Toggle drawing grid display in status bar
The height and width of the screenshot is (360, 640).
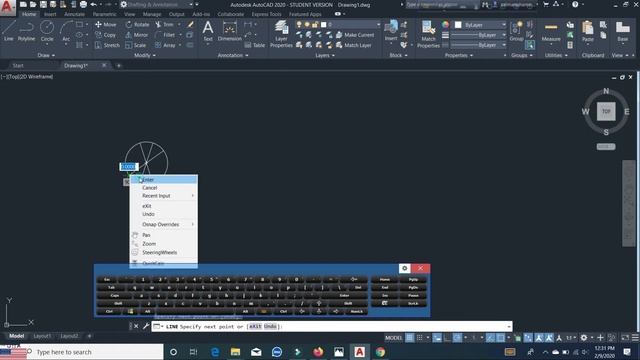[409, 338]
